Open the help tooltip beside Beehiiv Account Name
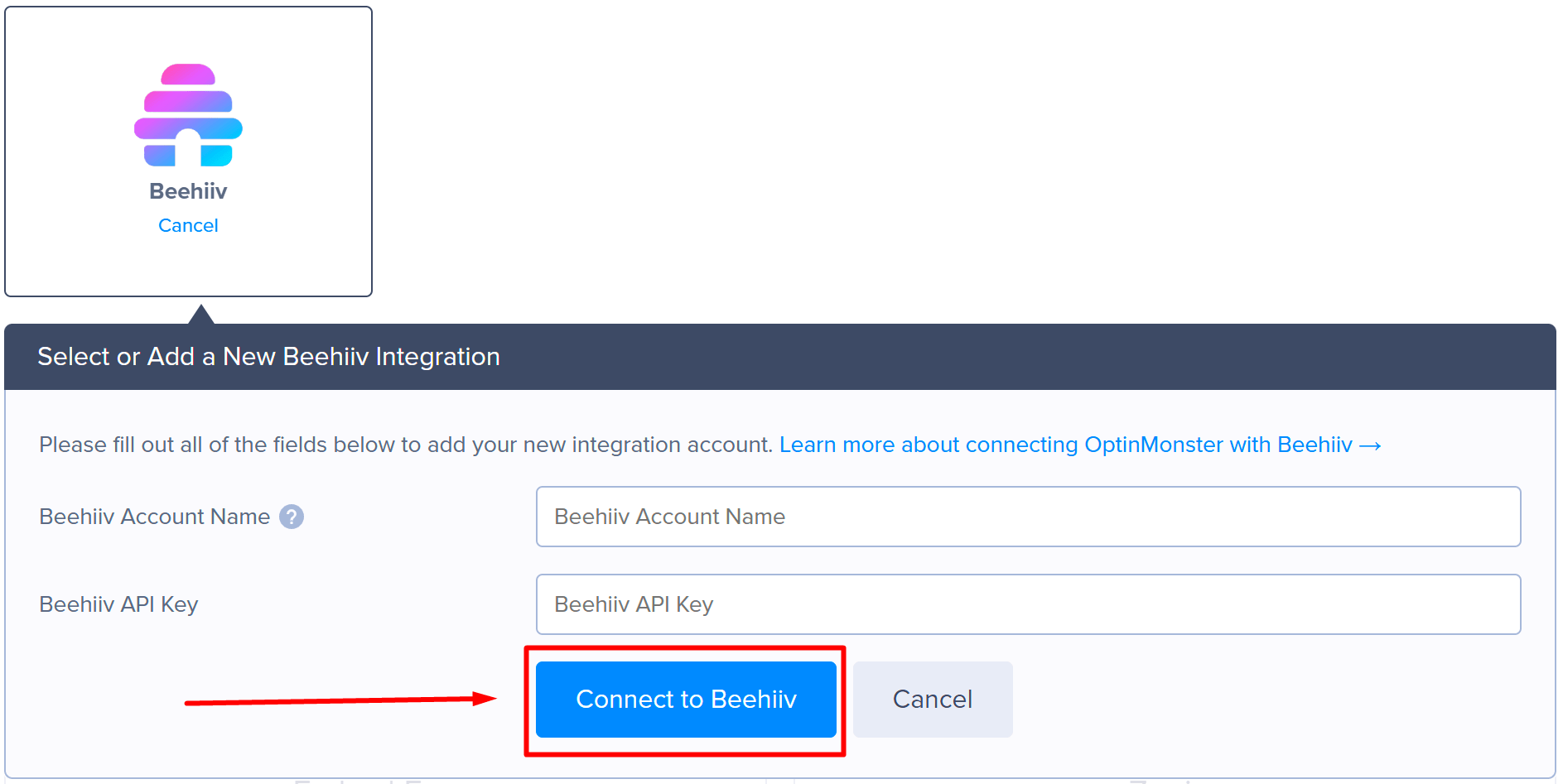Image resolution: width=1563 pixels, height=784 pixels. [292, 516]
